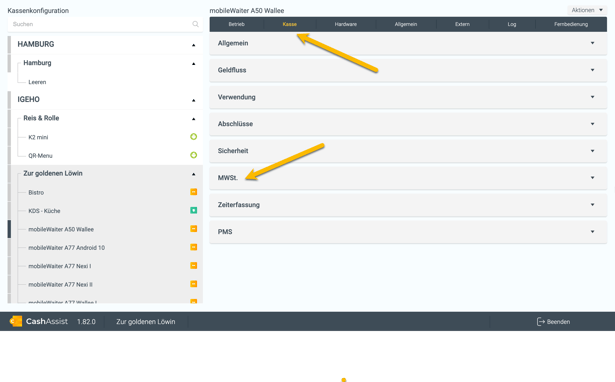This screenshot has width=615, height=382.
Task: Switch to the Fernbedienung tab
Action: tap(571, 24)
